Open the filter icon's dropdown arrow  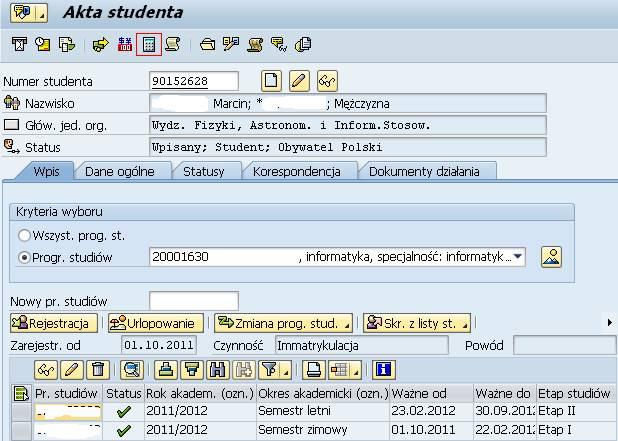point(286,372)
